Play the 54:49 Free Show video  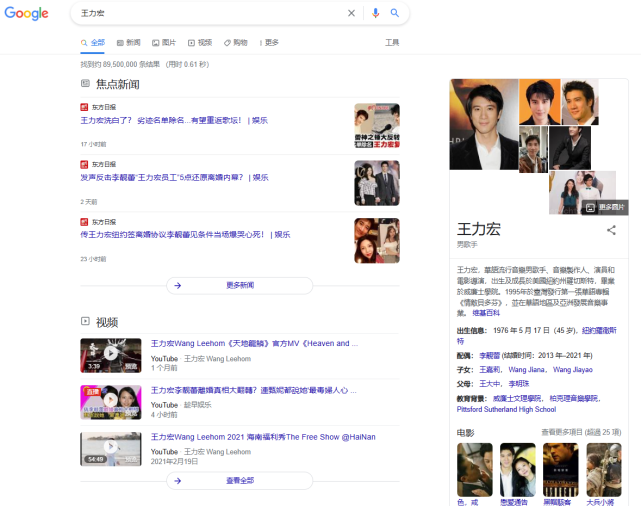coord(111,447)
